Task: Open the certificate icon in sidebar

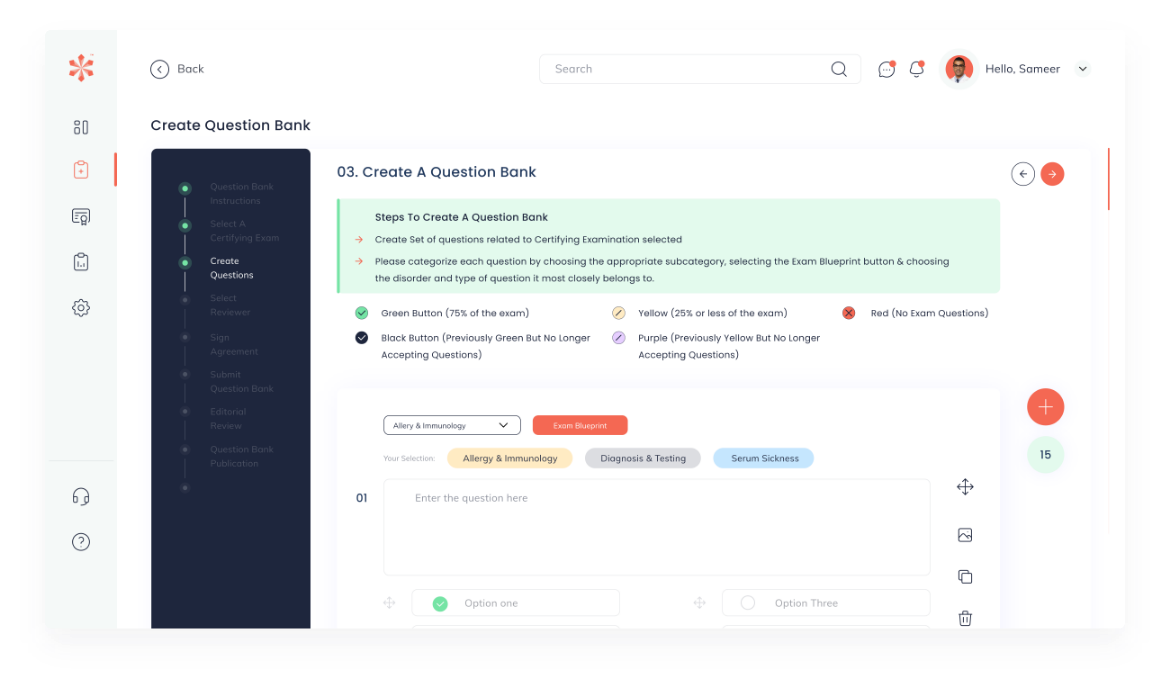Action: point(81,216)
